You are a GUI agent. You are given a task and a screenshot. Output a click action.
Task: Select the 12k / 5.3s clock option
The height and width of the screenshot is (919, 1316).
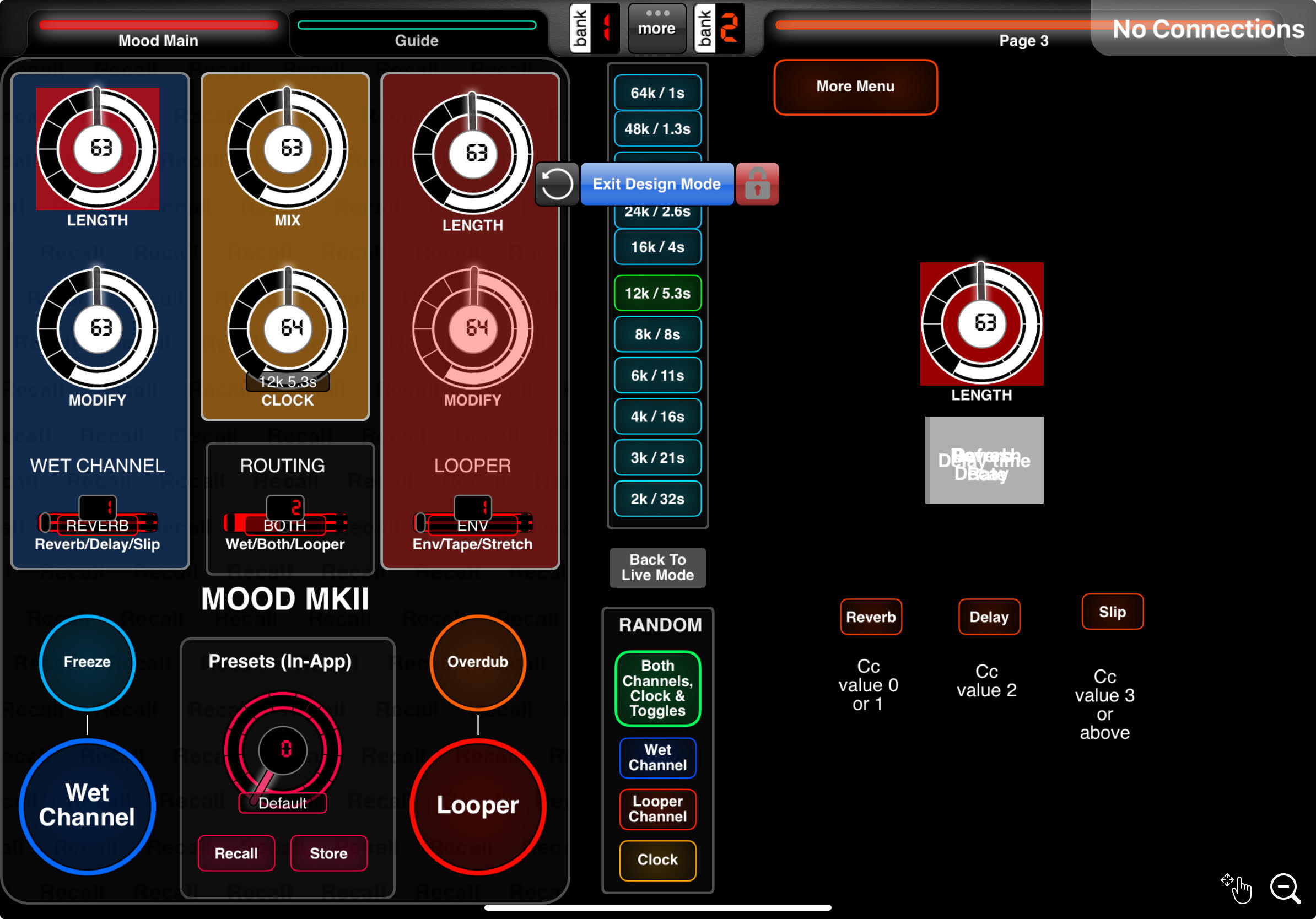657,293
